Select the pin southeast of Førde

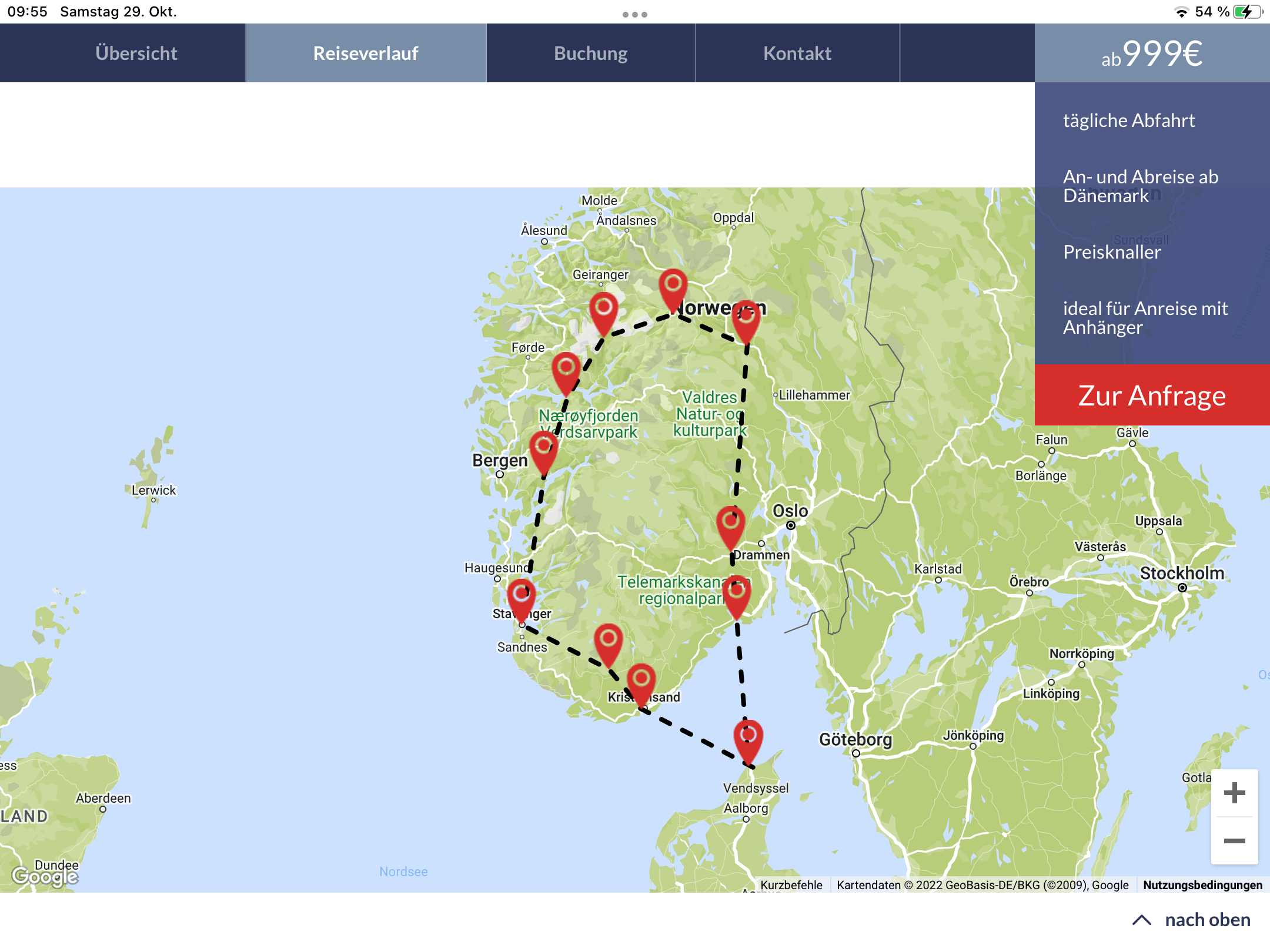click(x=566, y=374)
